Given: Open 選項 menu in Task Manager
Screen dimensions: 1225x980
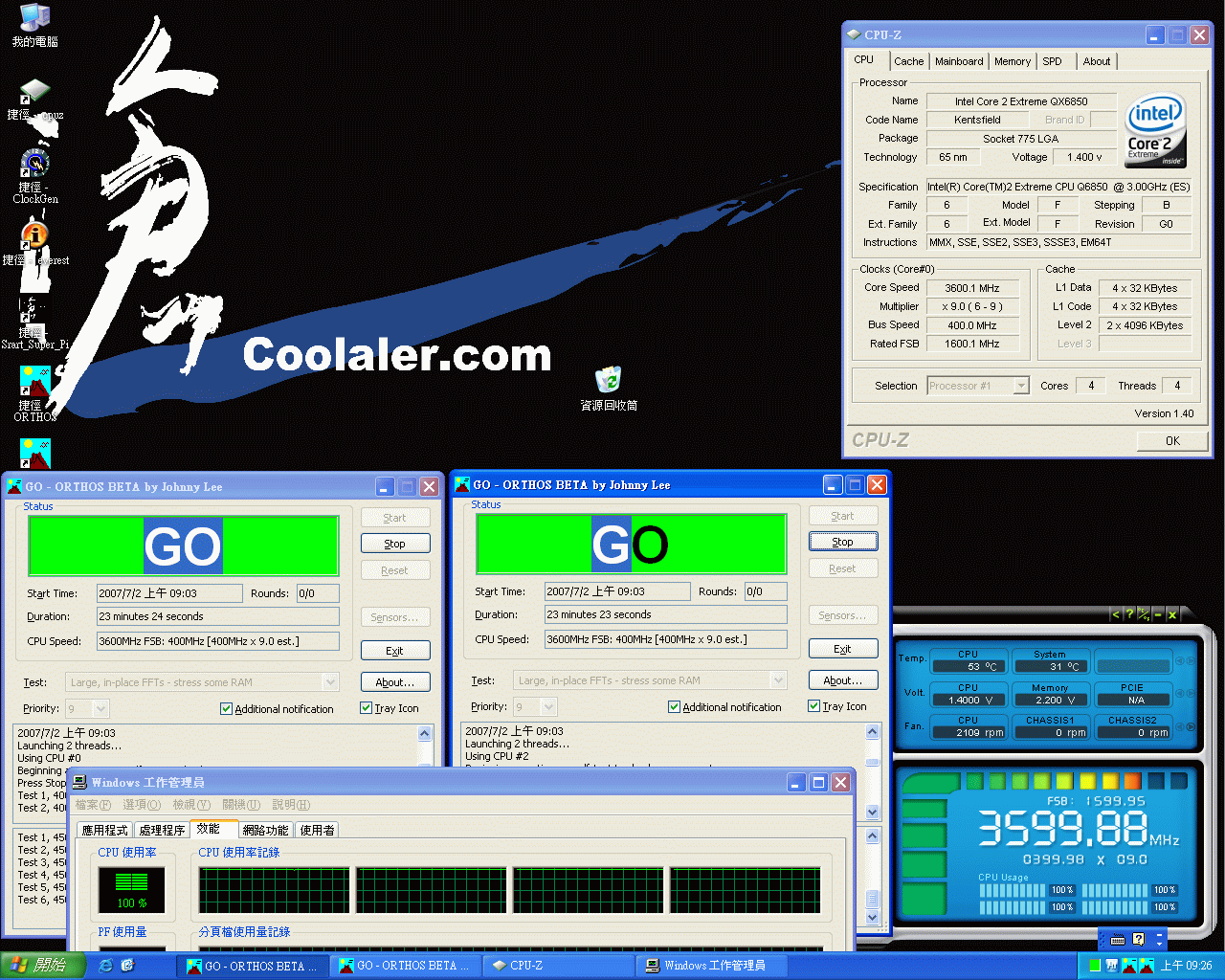Looking at the screenshot, I should pos(142,805).
